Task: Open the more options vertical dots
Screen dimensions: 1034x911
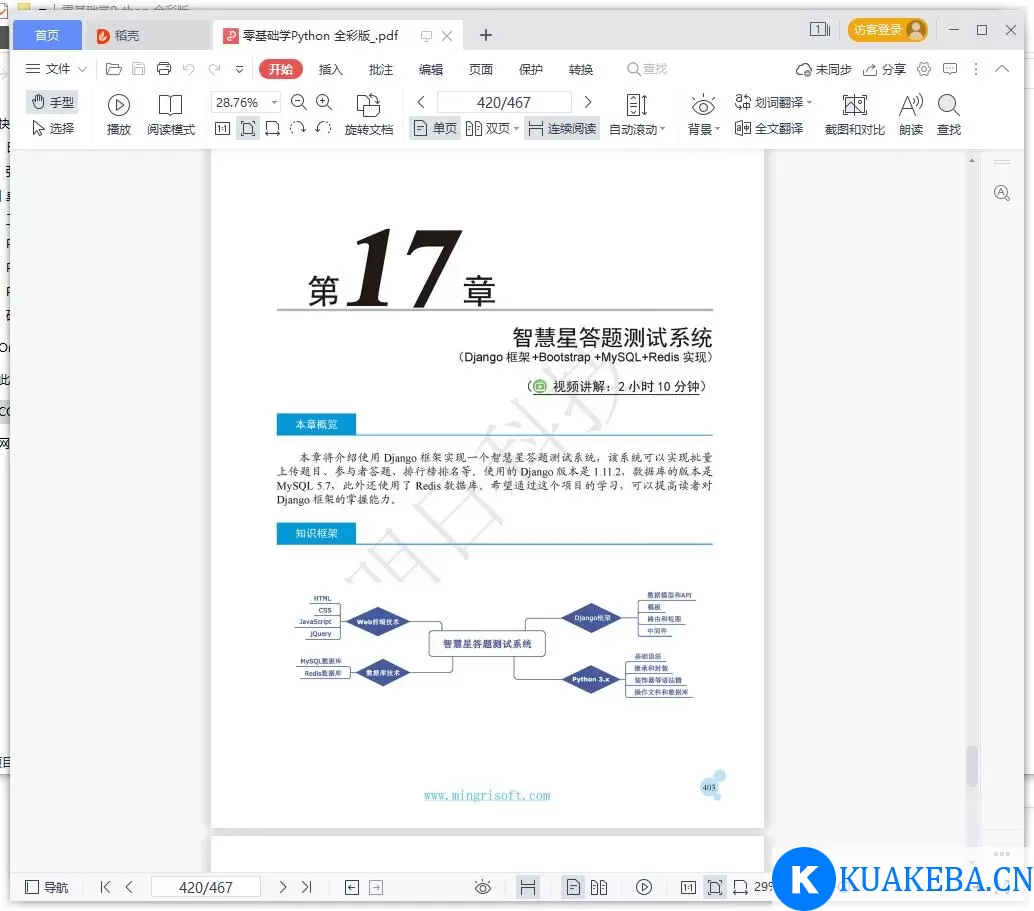Action: 976,69
